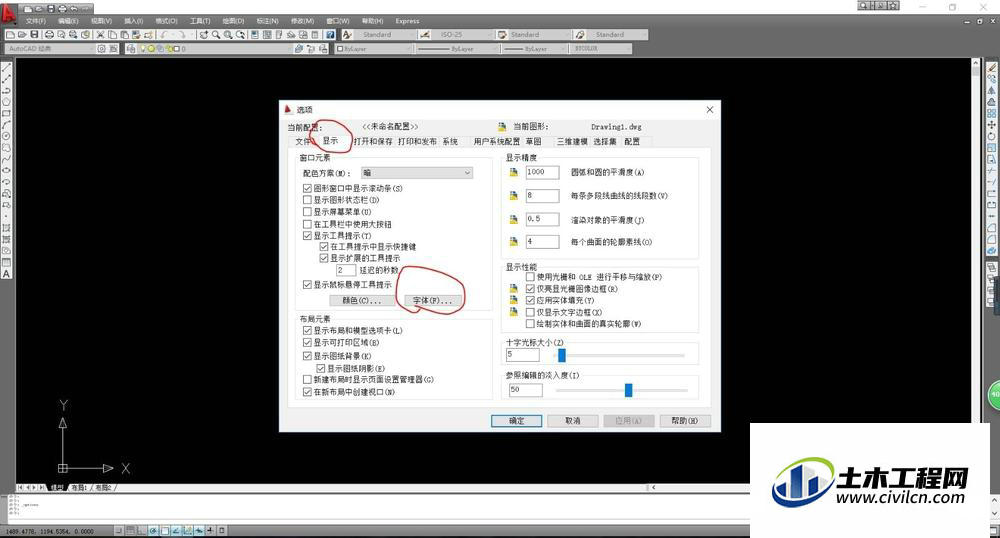Open the table style Standard dropdown
Image resolution: width=1000 pixels, height=538 pixels.
(540, 34)
